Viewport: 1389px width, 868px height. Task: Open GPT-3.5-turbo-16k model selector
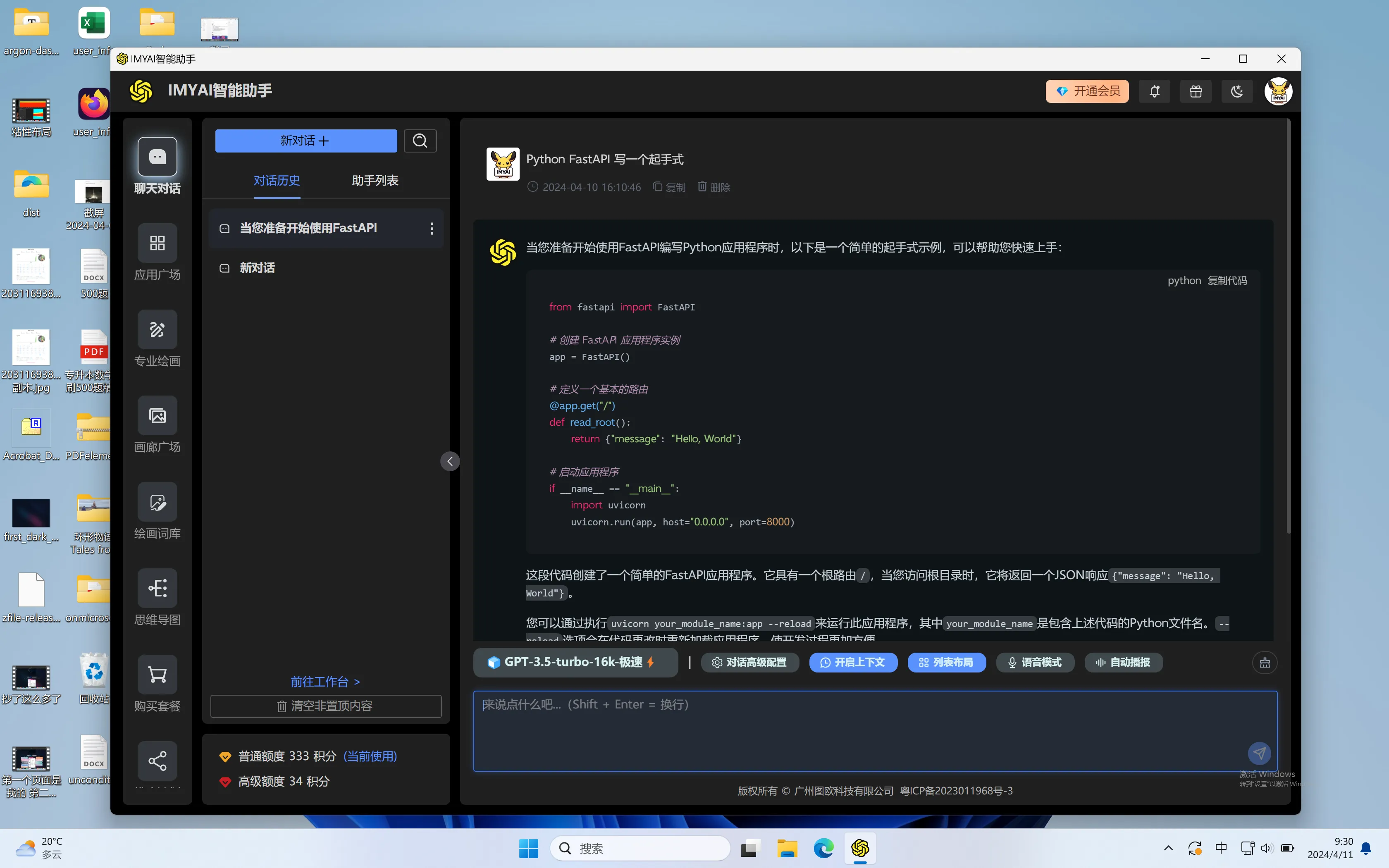pyautogui.click(x=576, y=663)
